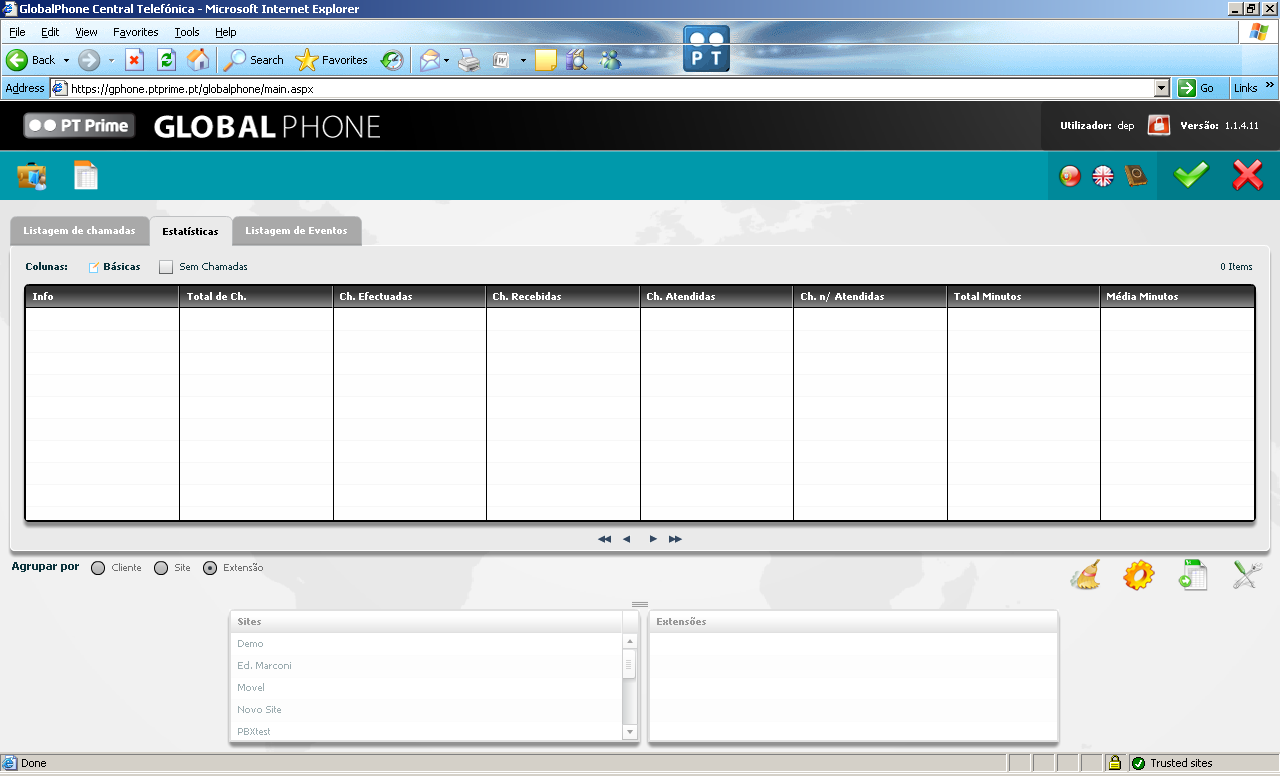Viewport: 1280px width, 776px height.
Task: Click the Research books icon in browser toolbar
Action: pos(577,60)
